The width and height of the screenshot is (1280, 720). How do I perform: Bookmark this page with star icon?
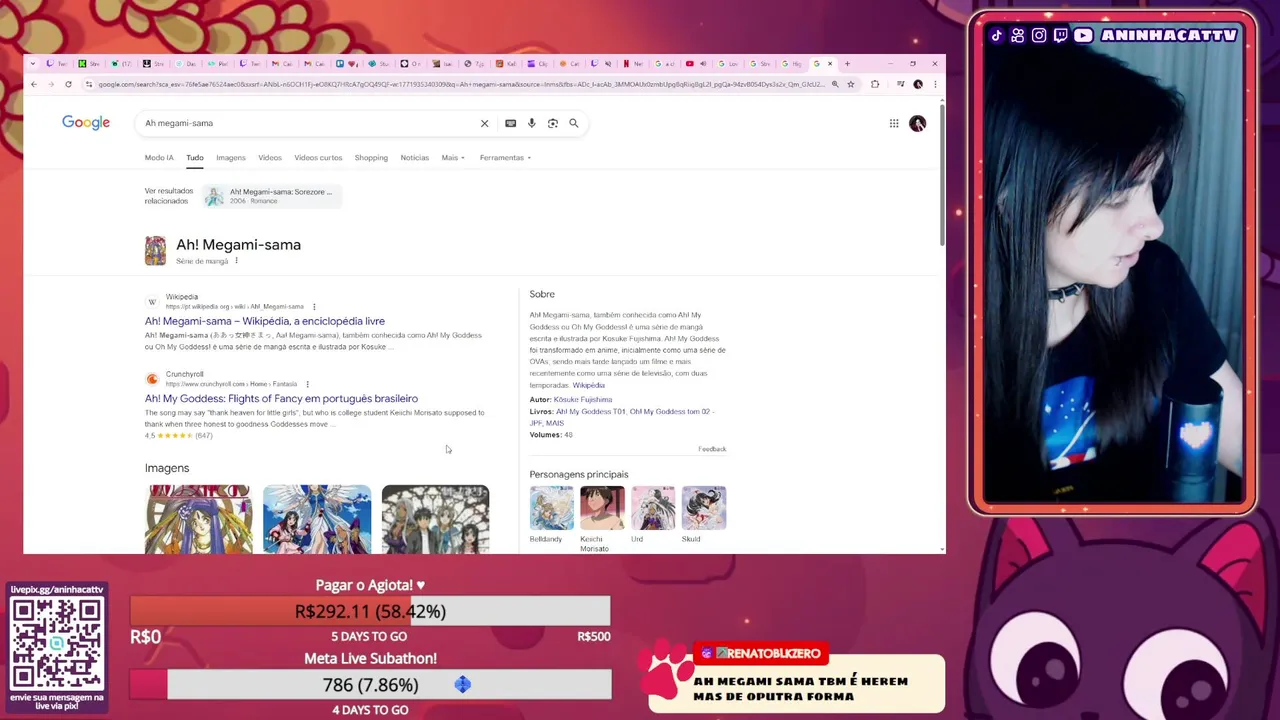coord(851,84)
